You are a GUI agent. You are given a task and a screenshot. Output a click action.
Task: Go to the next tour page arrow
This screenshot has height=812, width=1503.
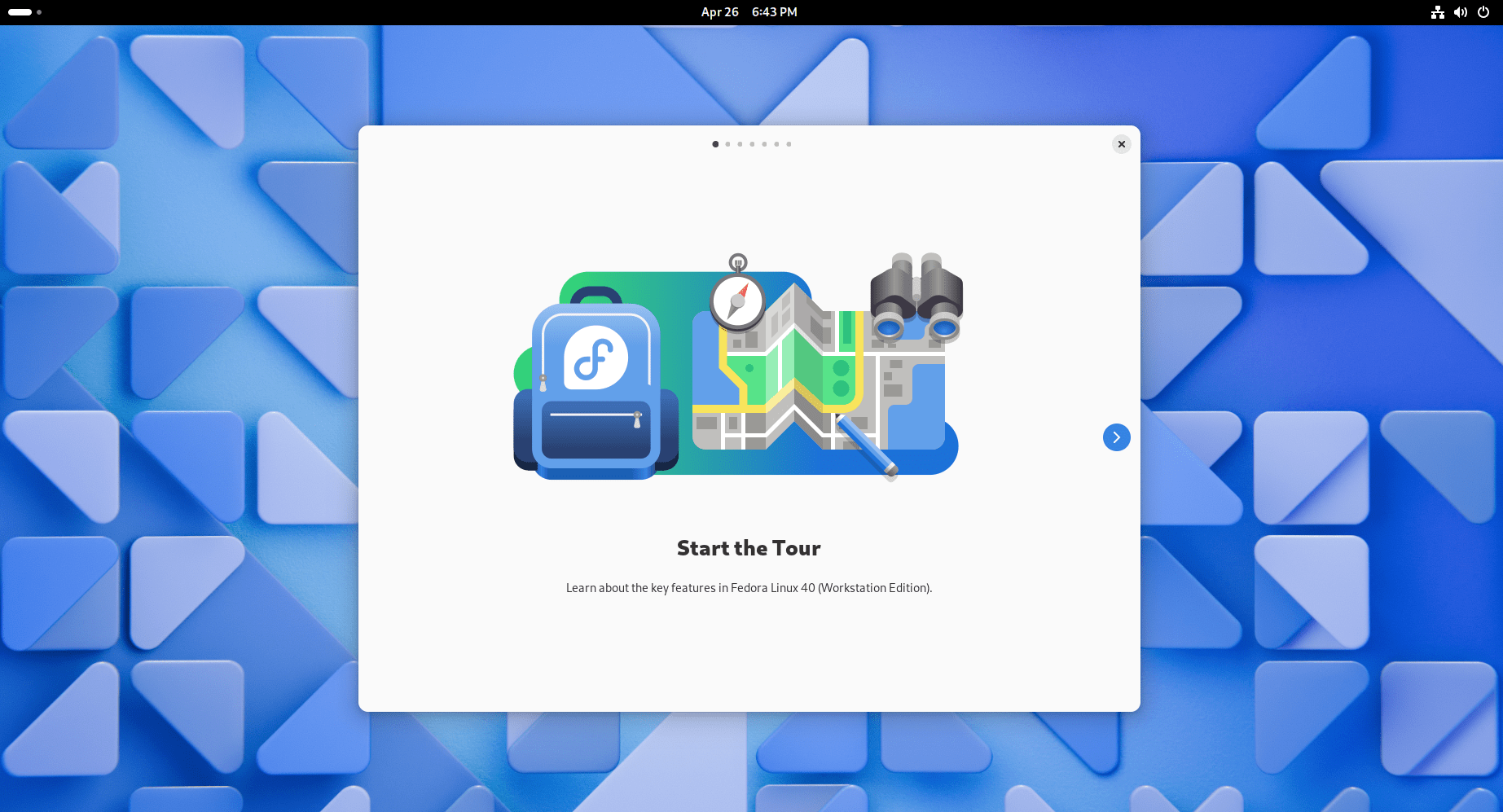(1116, 437)
